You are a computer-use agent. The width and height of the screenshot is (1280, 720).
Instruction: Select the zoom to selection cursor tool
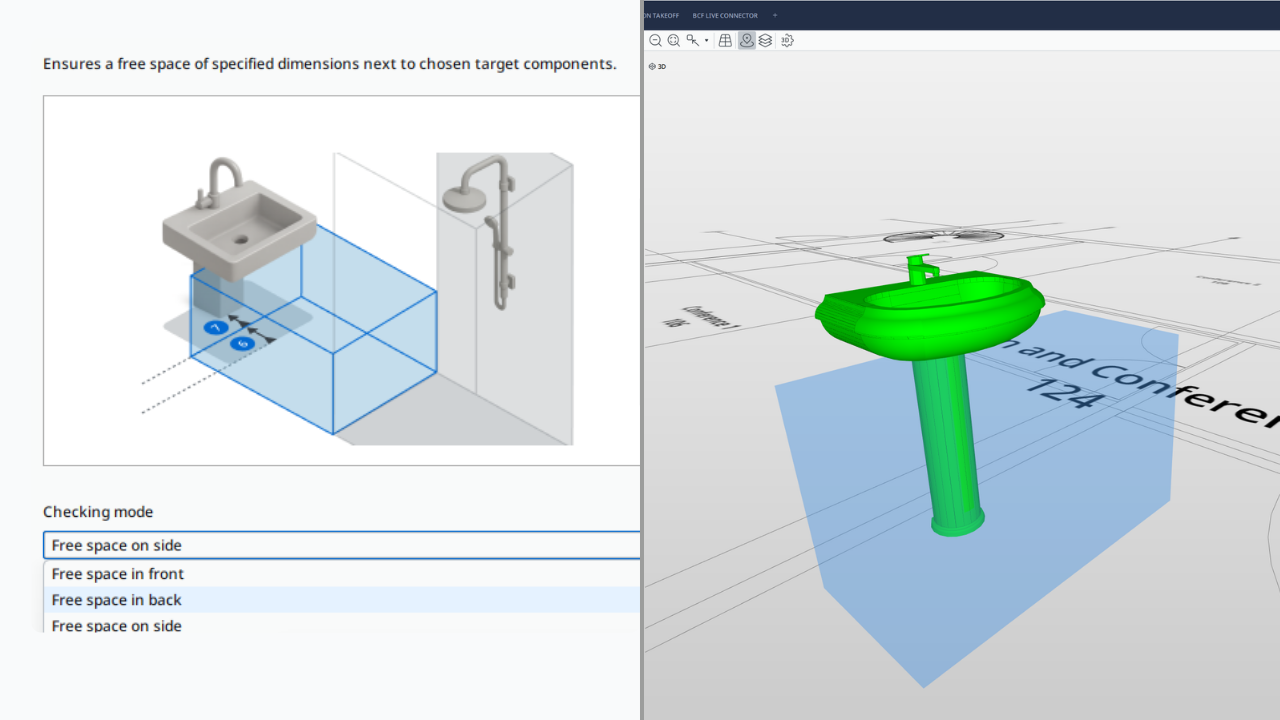coord(692,41)
